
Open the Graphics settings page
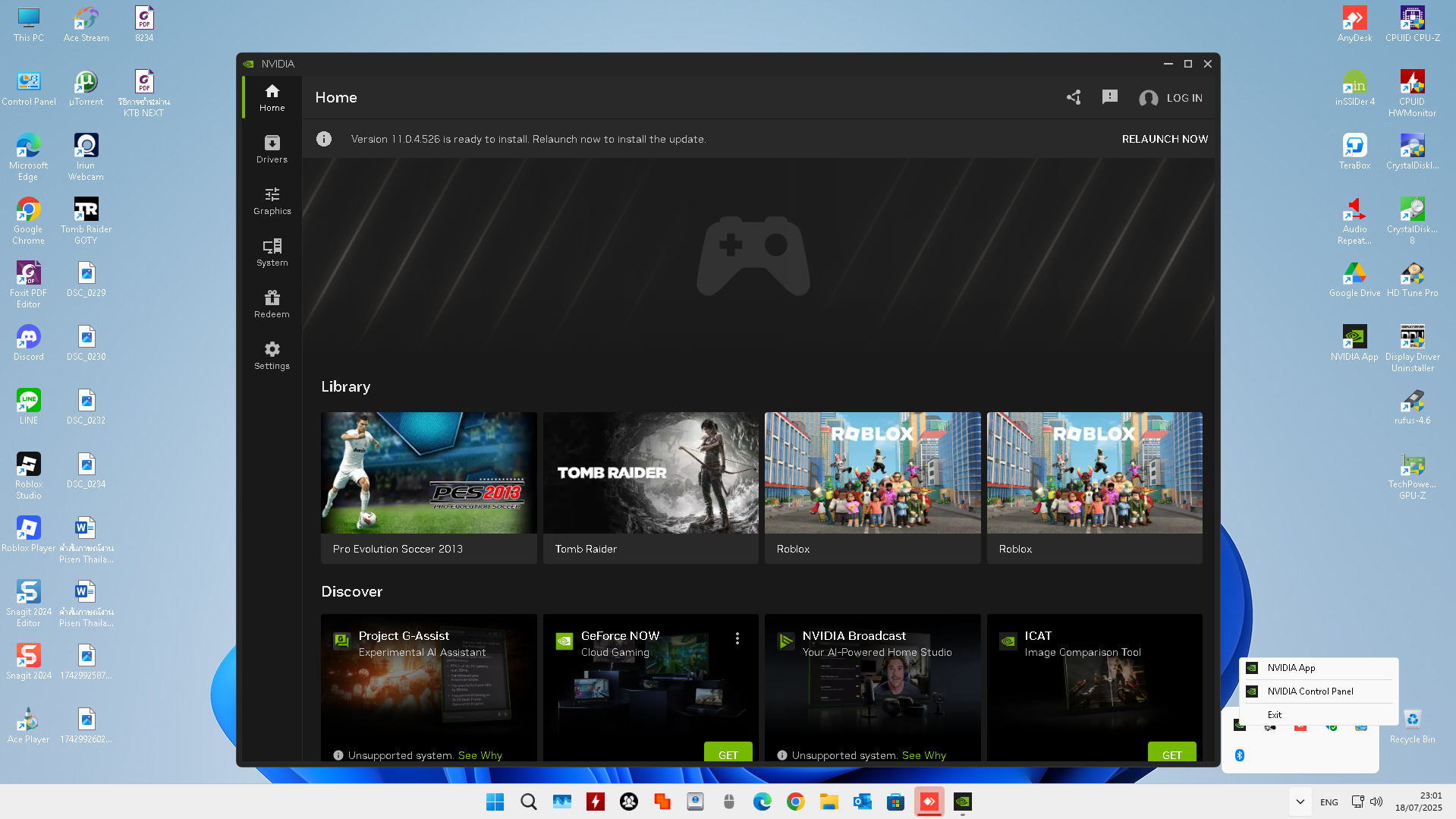pos(272,200)
